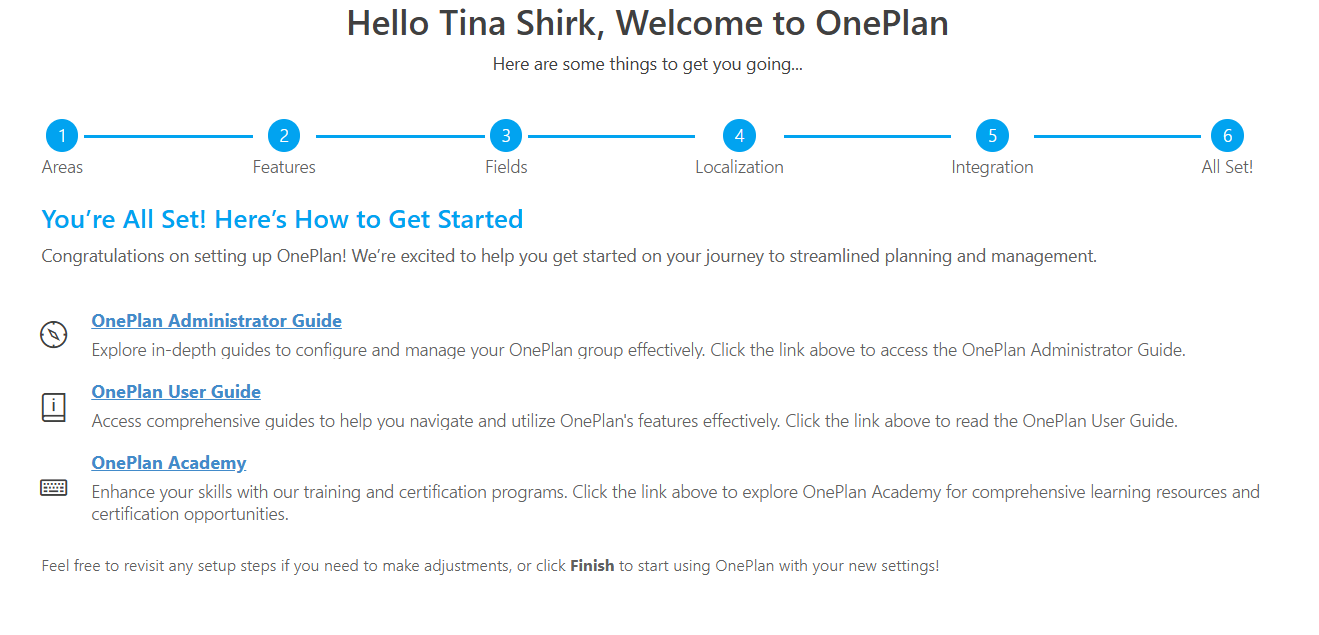Viewport: 1319px width, 635px height.
Task: Open step 4 circle for Localization
Action: (x=739, y=136)
